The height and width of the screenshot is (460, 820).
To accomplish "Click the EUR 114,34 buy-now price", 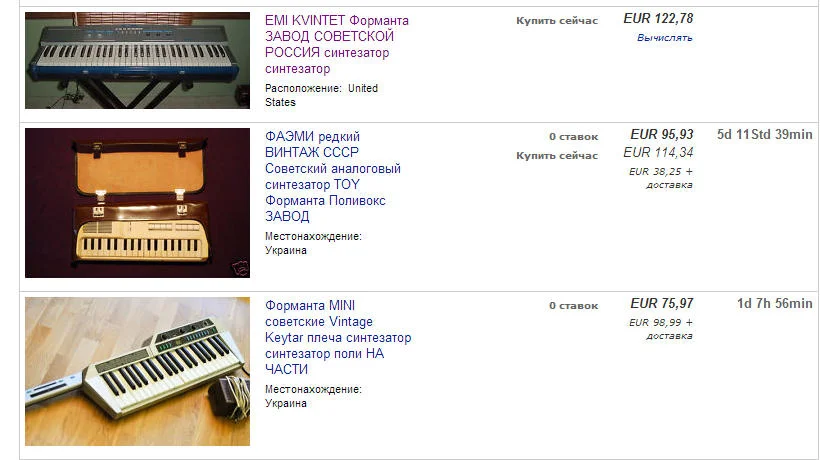I will pyautogui.click(x=657, y=153).
